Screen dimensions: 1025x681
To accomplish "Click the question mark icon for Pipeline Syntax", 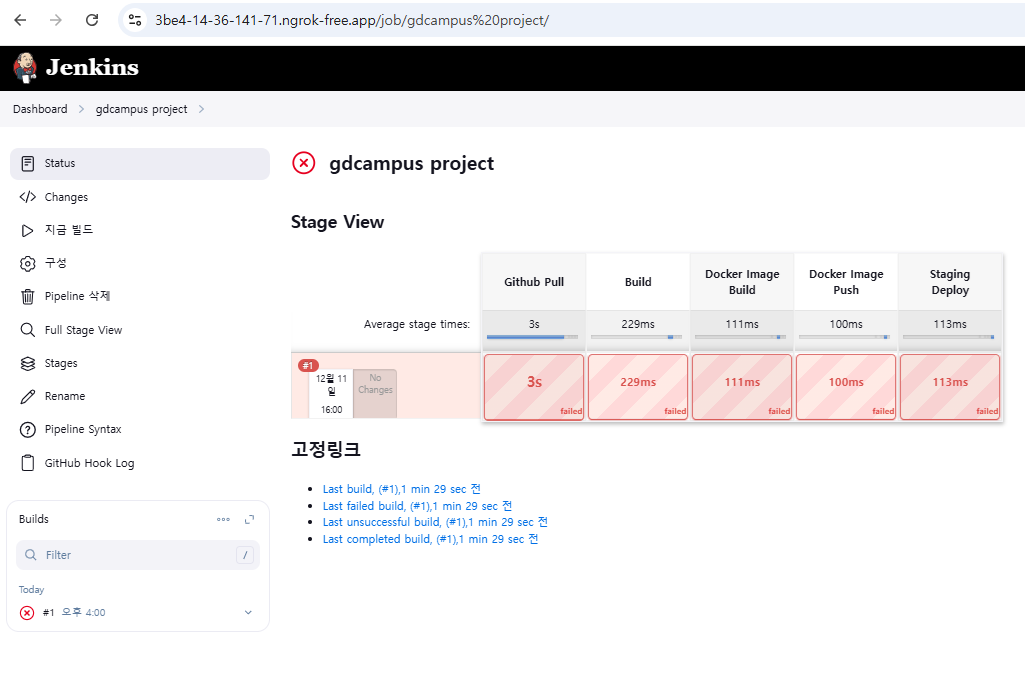I will [x=27, y=429].
